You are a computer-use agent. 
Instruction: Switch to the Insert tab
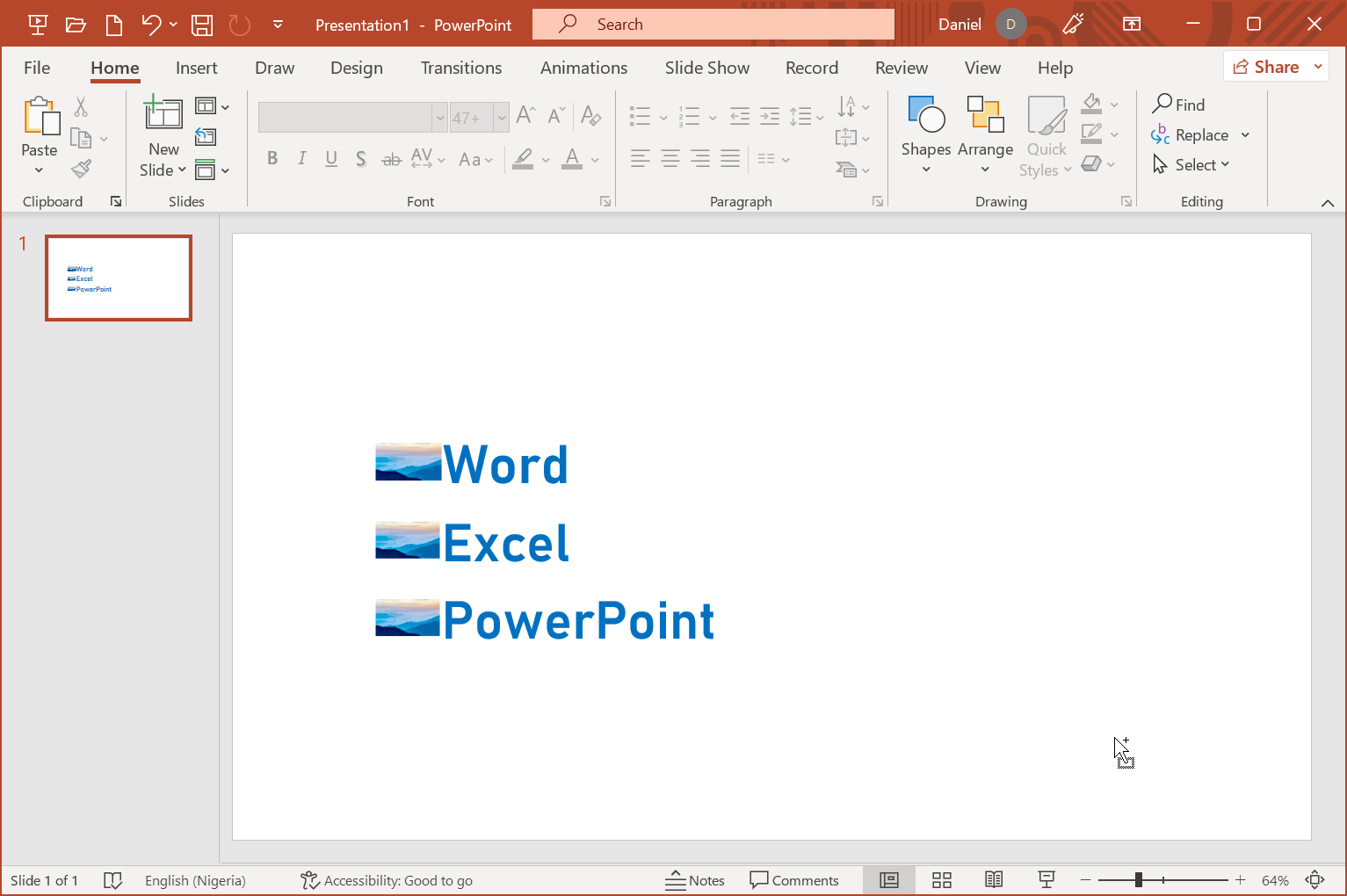click(x=196, y=68)
